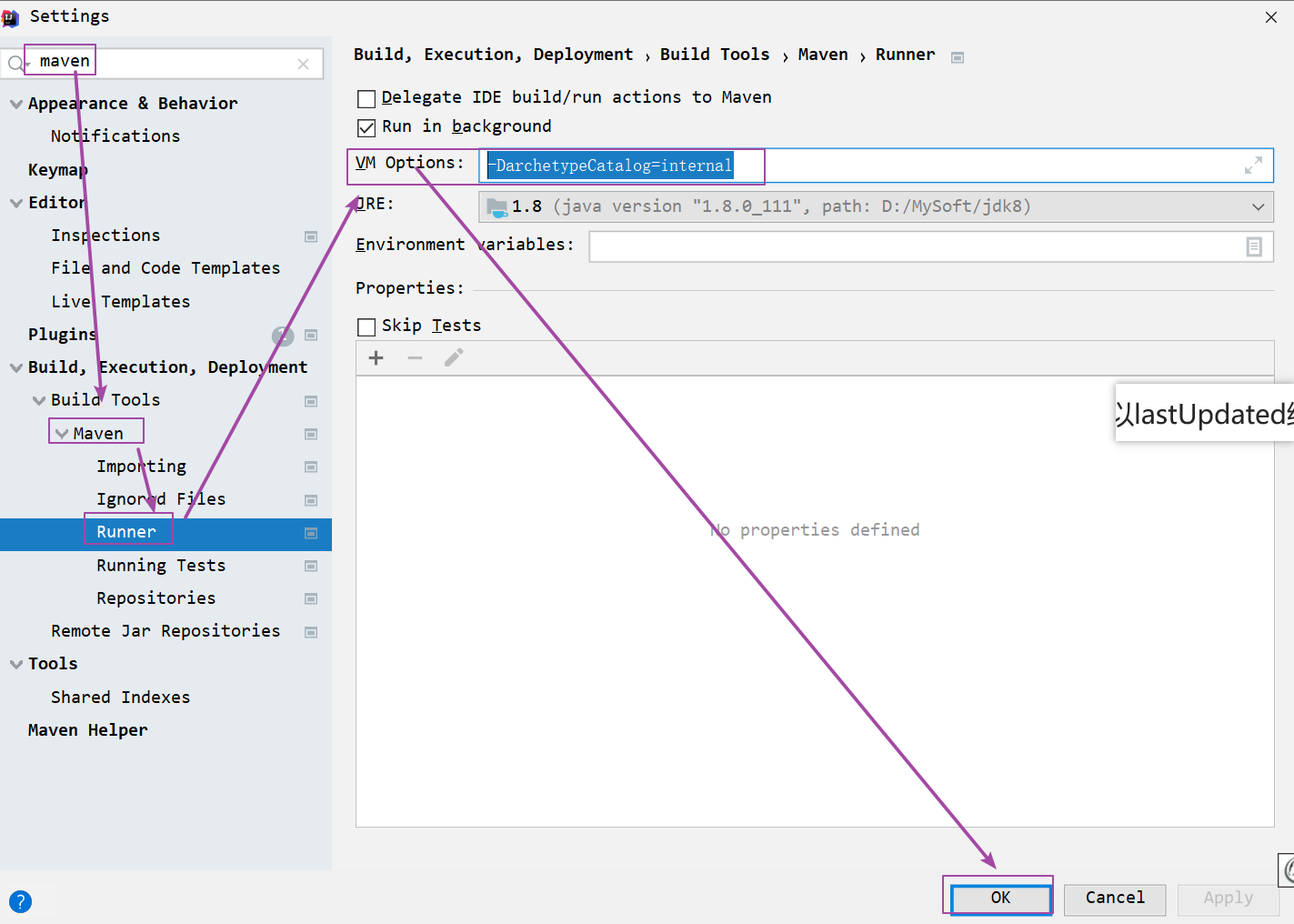Viewport: 1294px width, 924px height.
Task: Open the help question mark icon
Action: tap(20, 902)
